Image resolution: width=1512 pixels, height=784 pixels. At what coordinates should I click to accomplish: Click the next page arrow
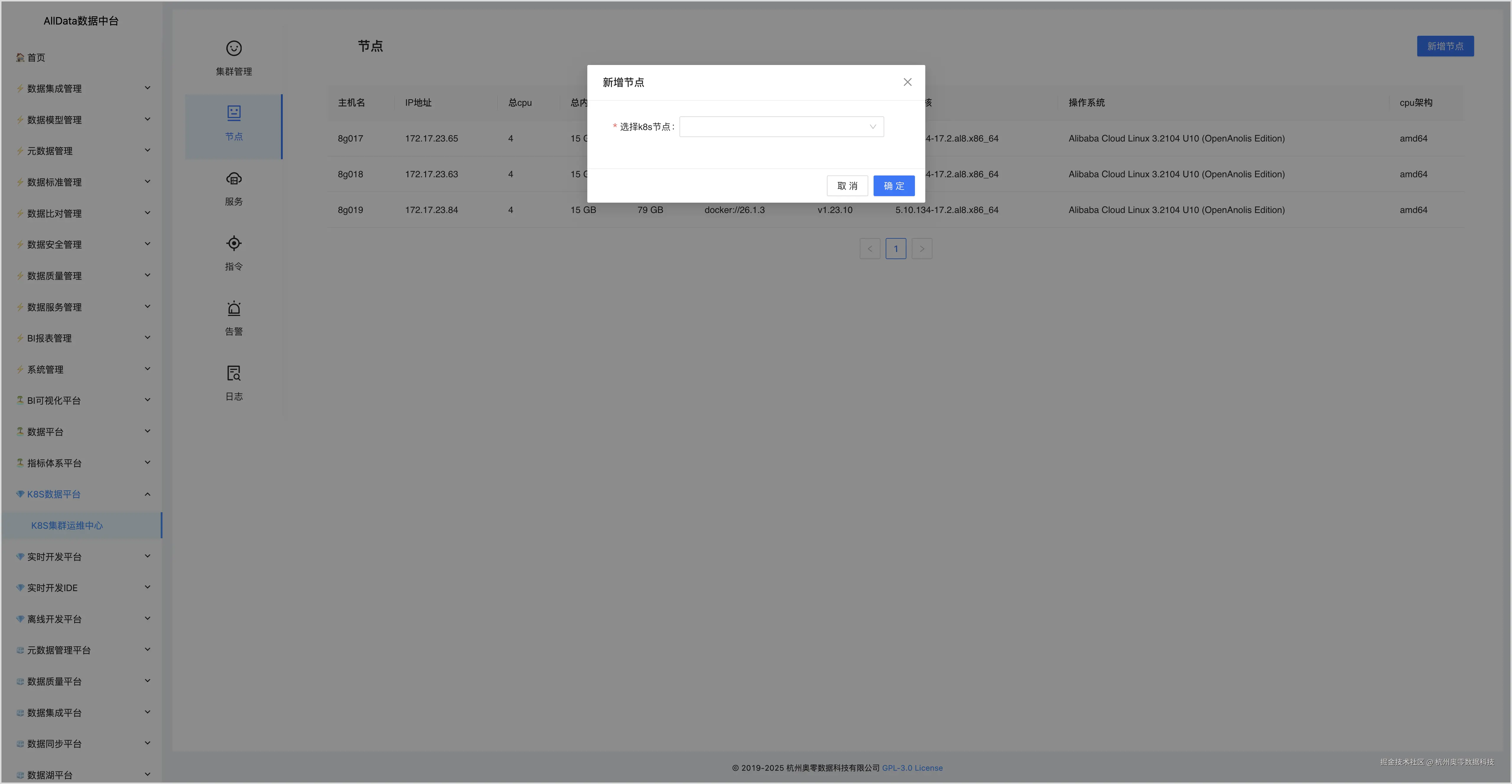(x=921, y=249)
